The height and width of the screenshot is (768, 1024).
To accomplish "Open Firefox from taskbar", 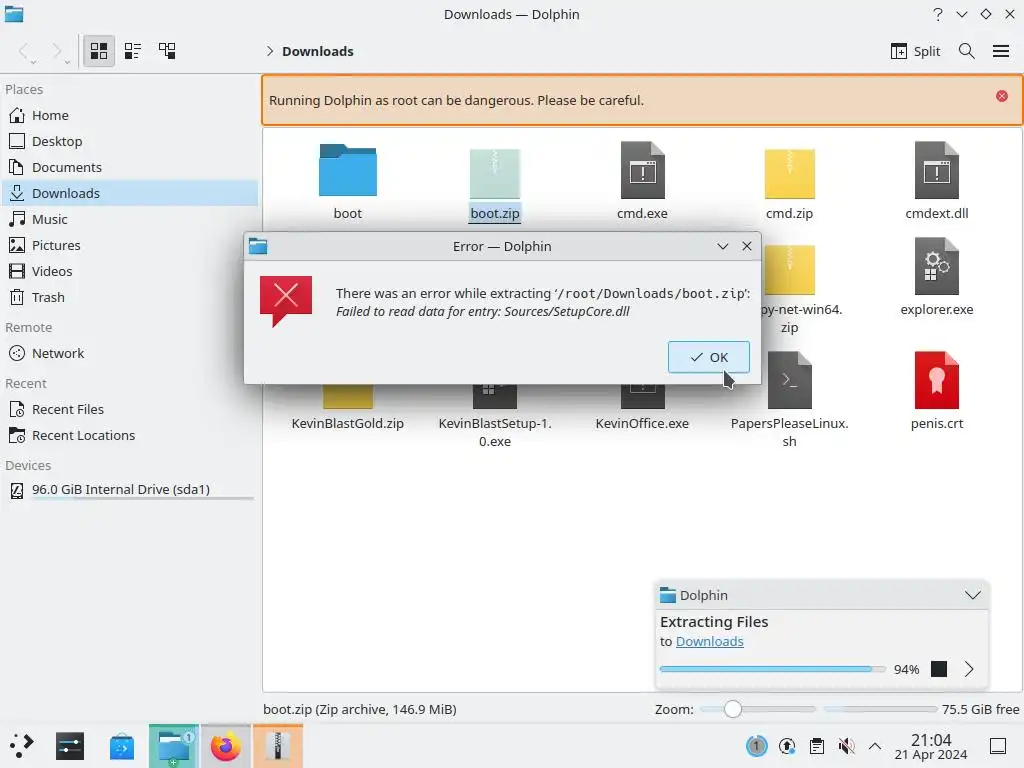I will pos(225,746).
